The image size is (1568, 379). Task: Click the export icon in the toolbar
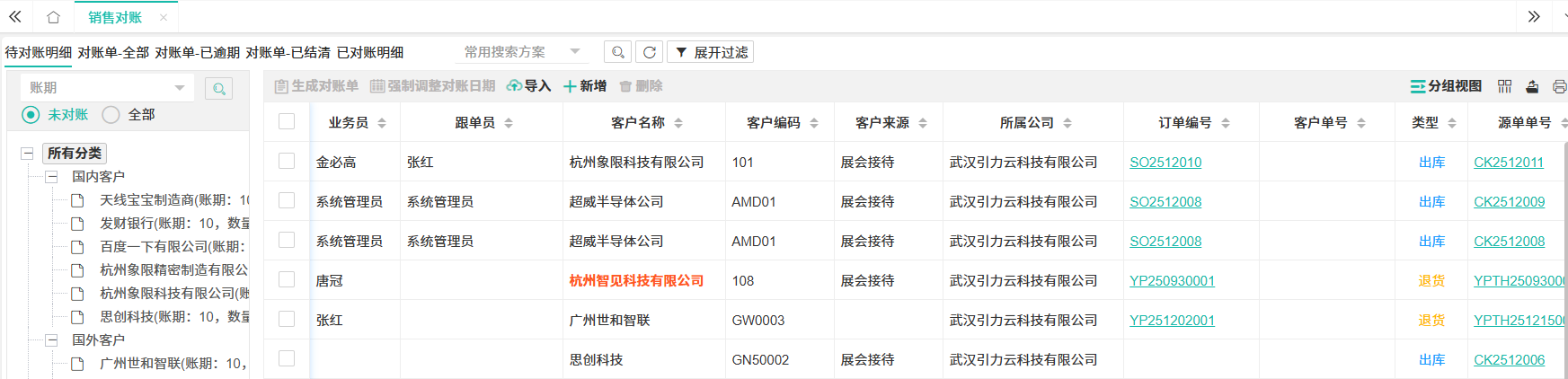coord(1532,86)
